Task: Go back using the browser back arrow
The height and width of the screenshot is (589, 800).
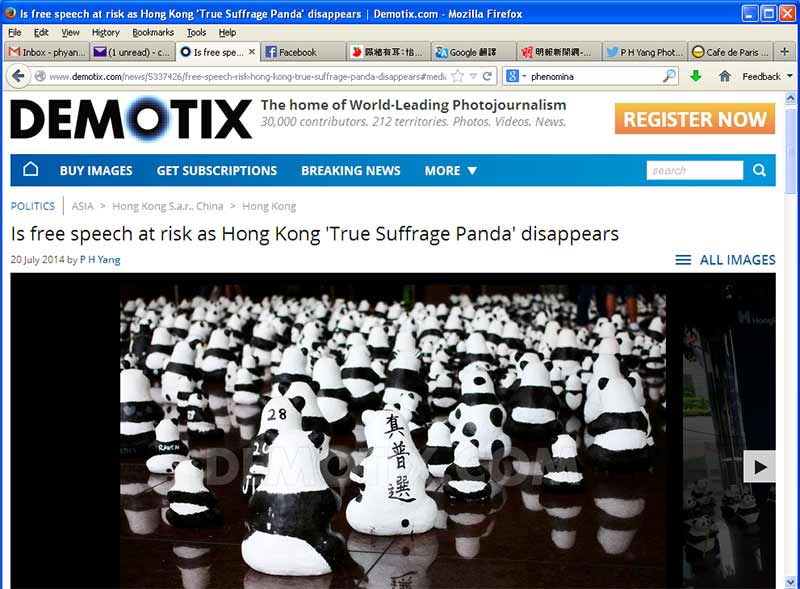Action: 18,77
